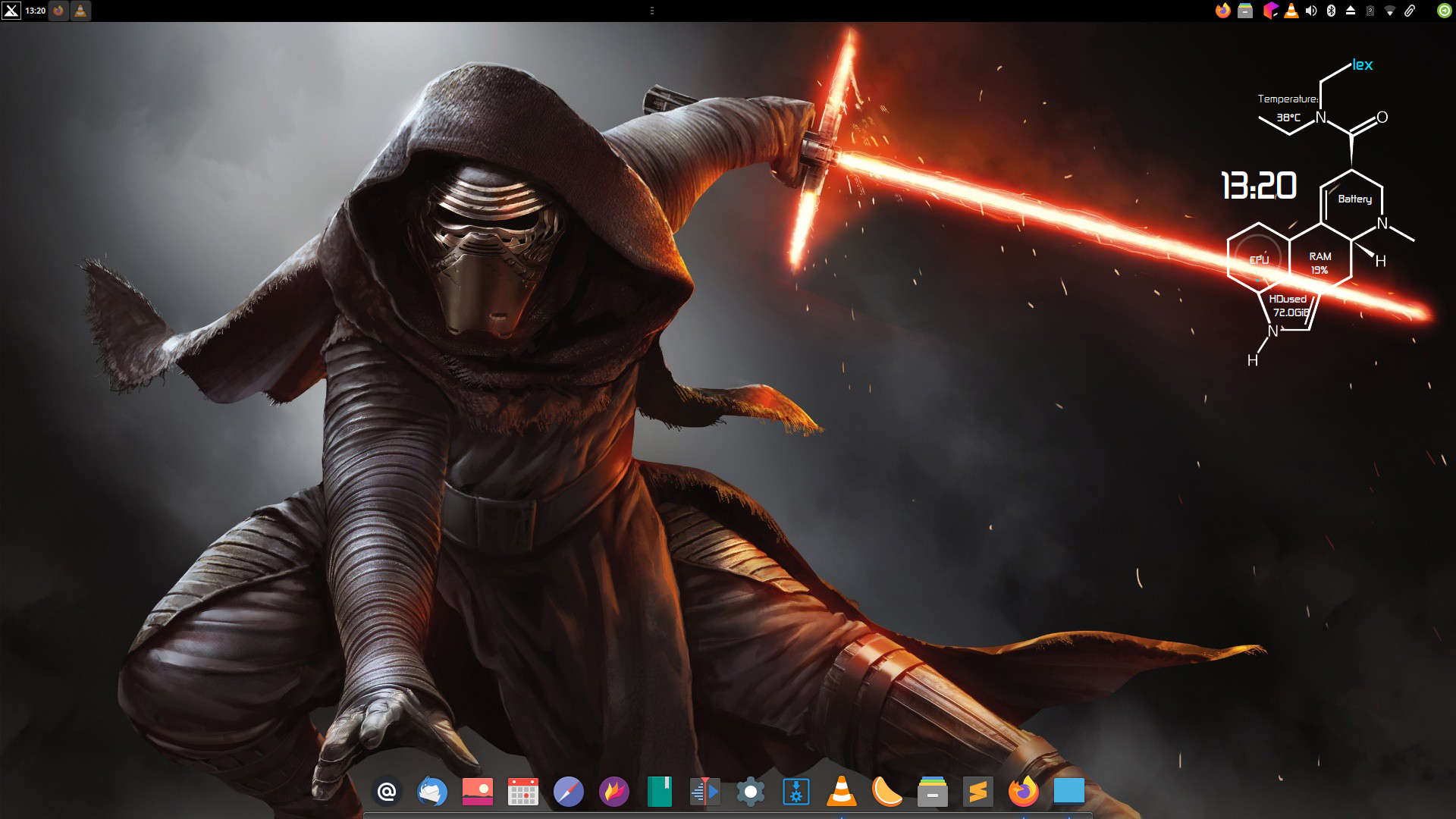Image resolution: width=1456 pixels, height=819 pixels.
Task: Launch Sublime Text from the dock
Action: pos(978,792)
